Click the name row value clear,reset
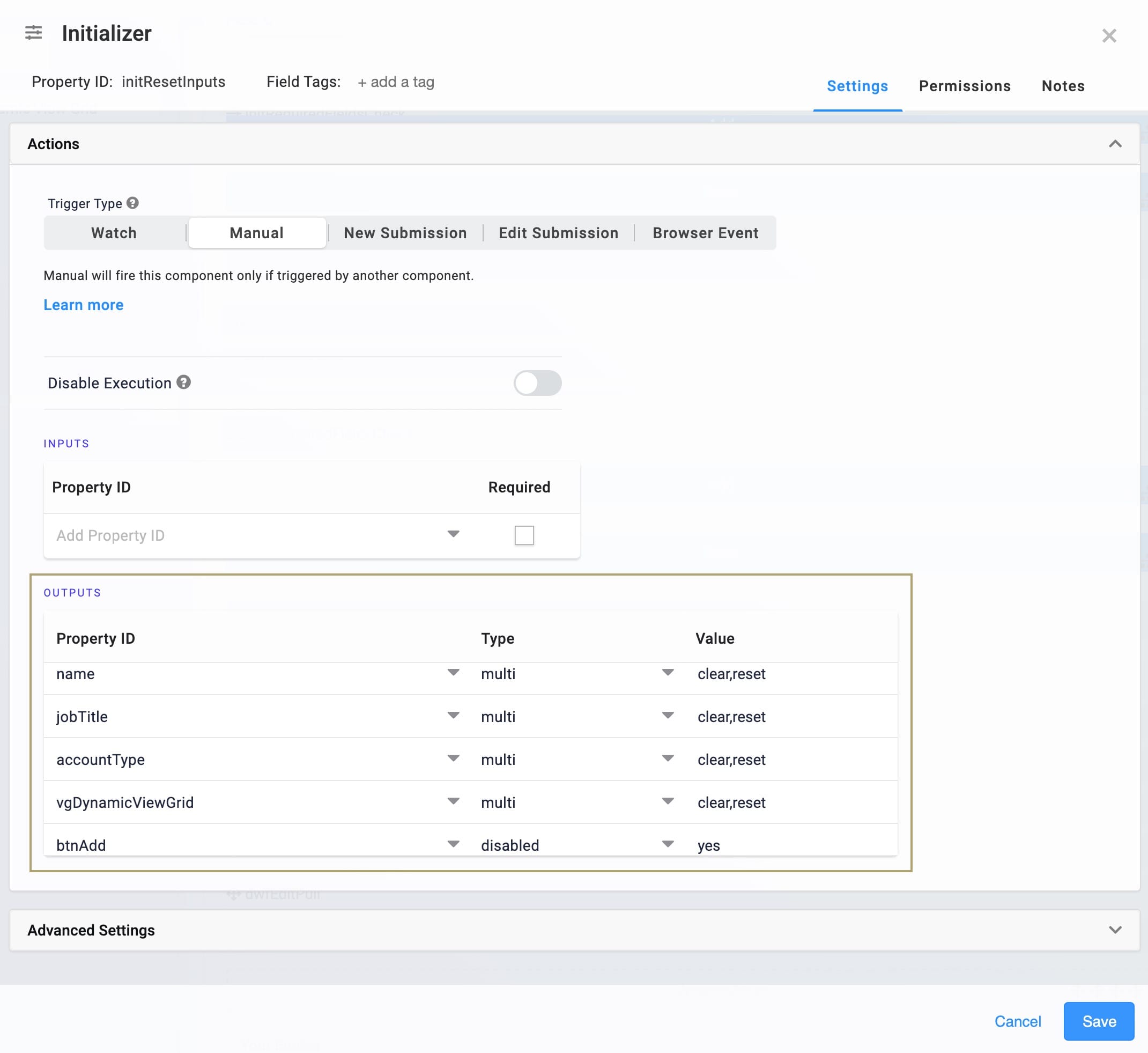The height and width of the screenshot is (1053, 1148). coord(731,674)
